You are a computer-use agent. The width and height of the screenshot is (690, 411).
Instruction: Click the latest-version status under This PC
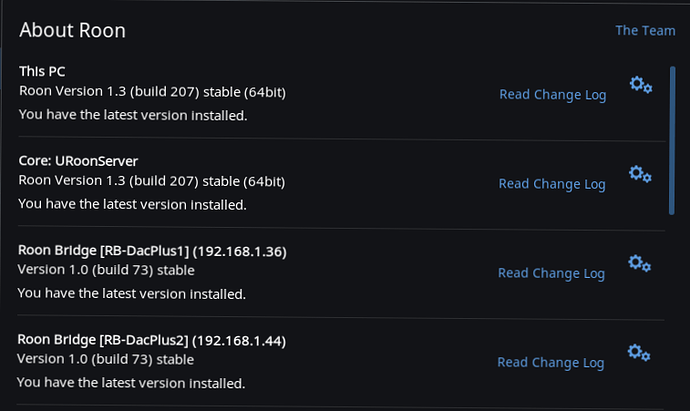pyautogui.click(x=133, y=115)
